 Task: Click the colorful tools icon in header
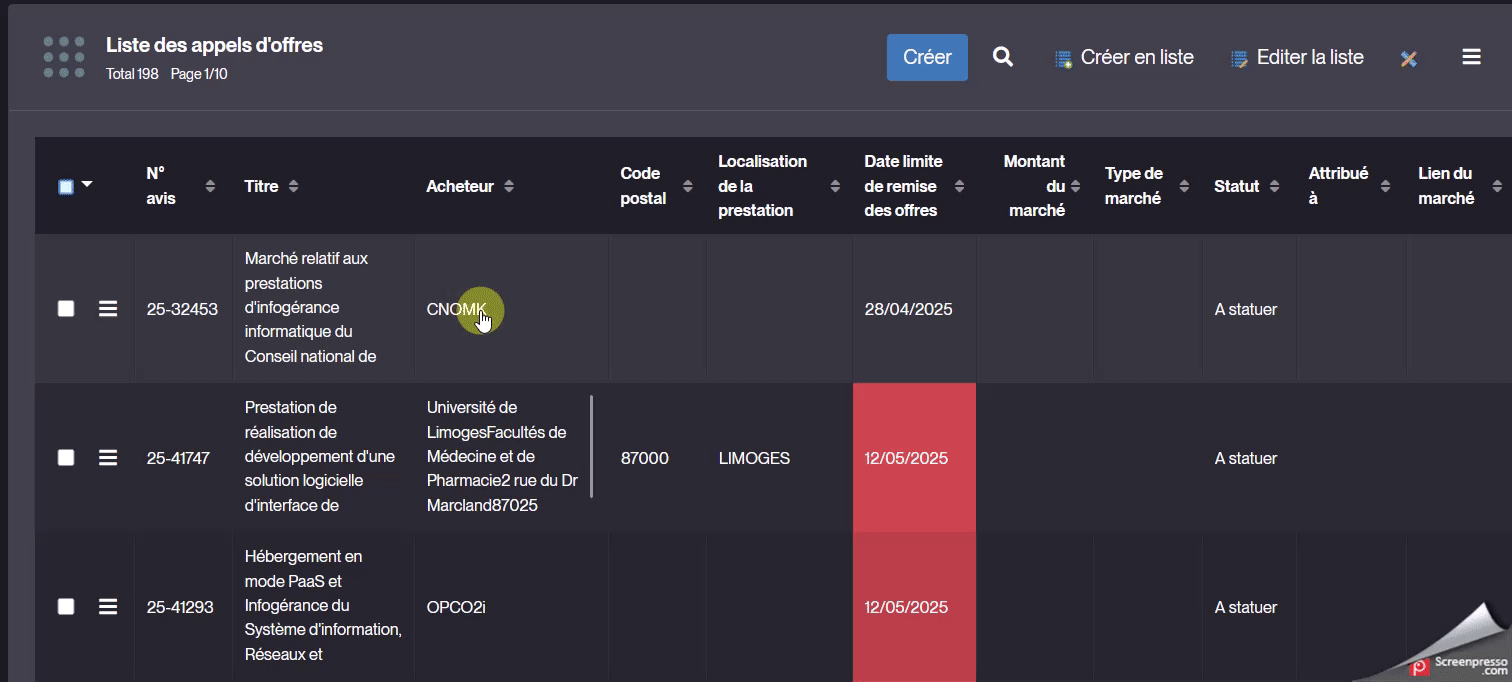click(1409, 59)
